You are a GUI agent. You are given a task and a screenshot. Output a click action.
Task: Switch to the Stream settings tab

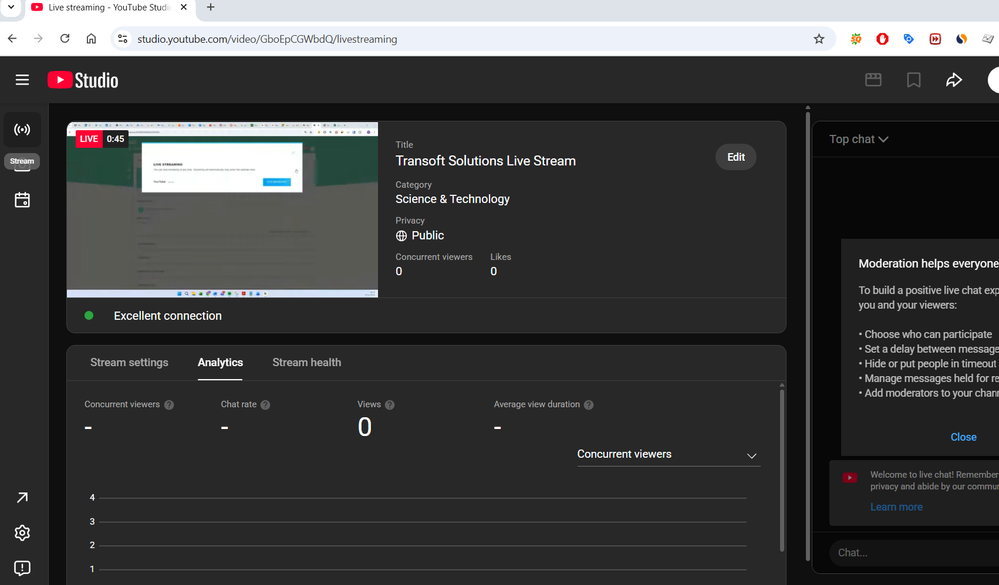[x=129, y=362]
